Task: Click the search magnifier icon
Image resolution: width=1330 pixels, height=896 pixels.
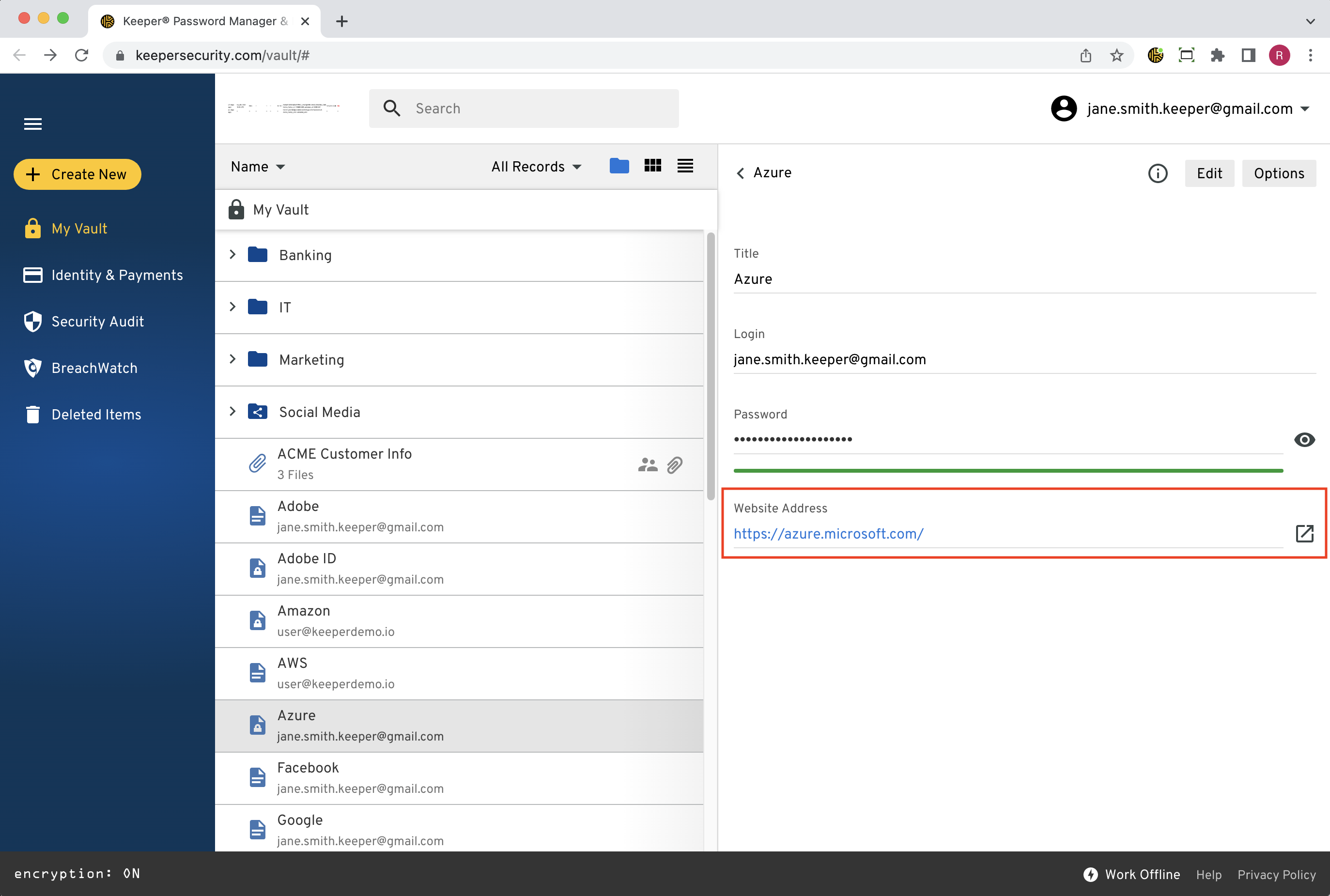Action: [x=392, y=108]
